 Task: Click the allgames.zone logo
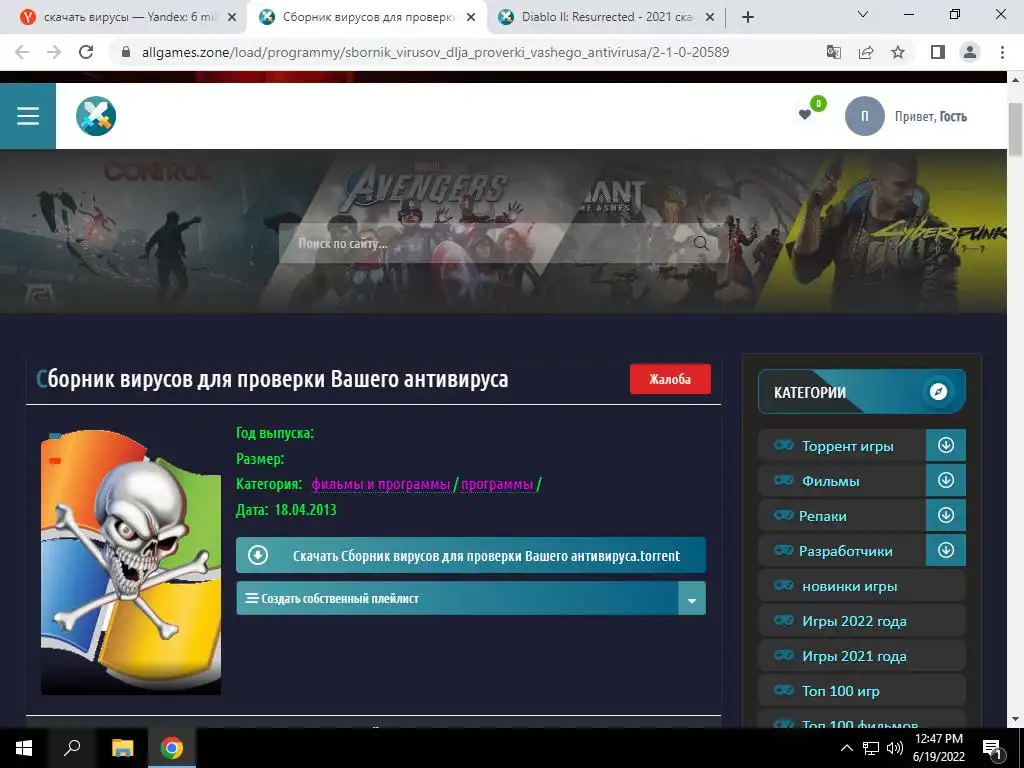(x=96, y=116)
